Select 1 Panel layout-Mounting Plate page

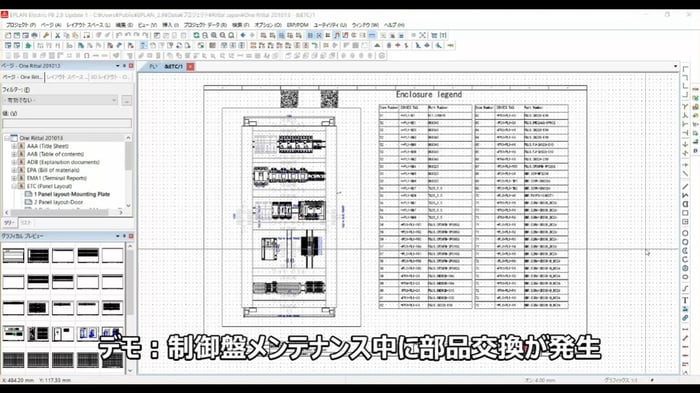point(72,194)
